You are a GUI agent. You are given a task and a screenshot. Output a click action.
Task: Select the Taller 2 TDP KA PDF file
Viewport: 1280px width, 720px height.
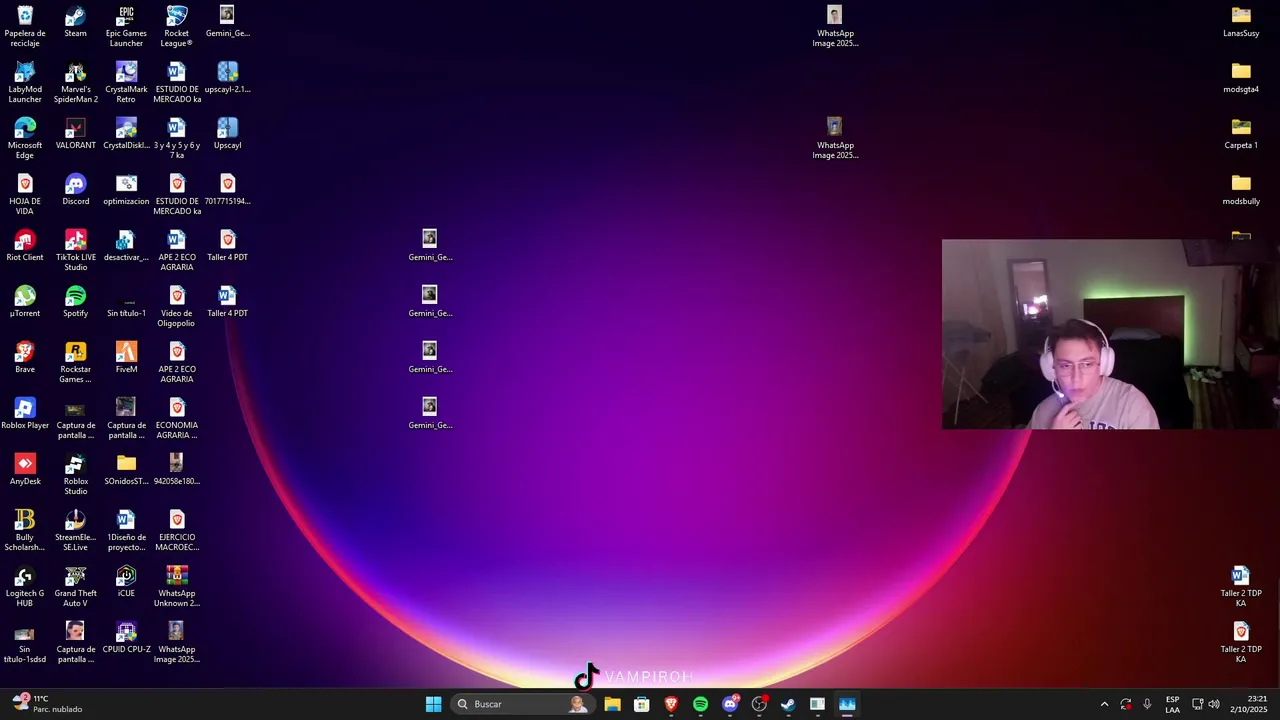coord(1240,643)
